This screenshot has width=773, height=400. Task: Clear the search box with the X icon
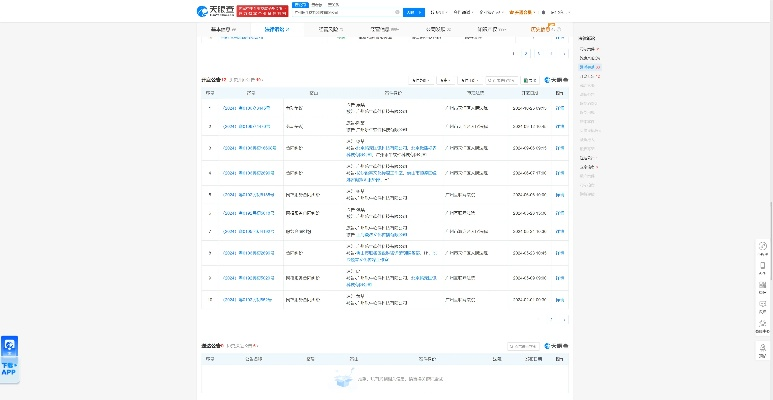click(397, 12)
